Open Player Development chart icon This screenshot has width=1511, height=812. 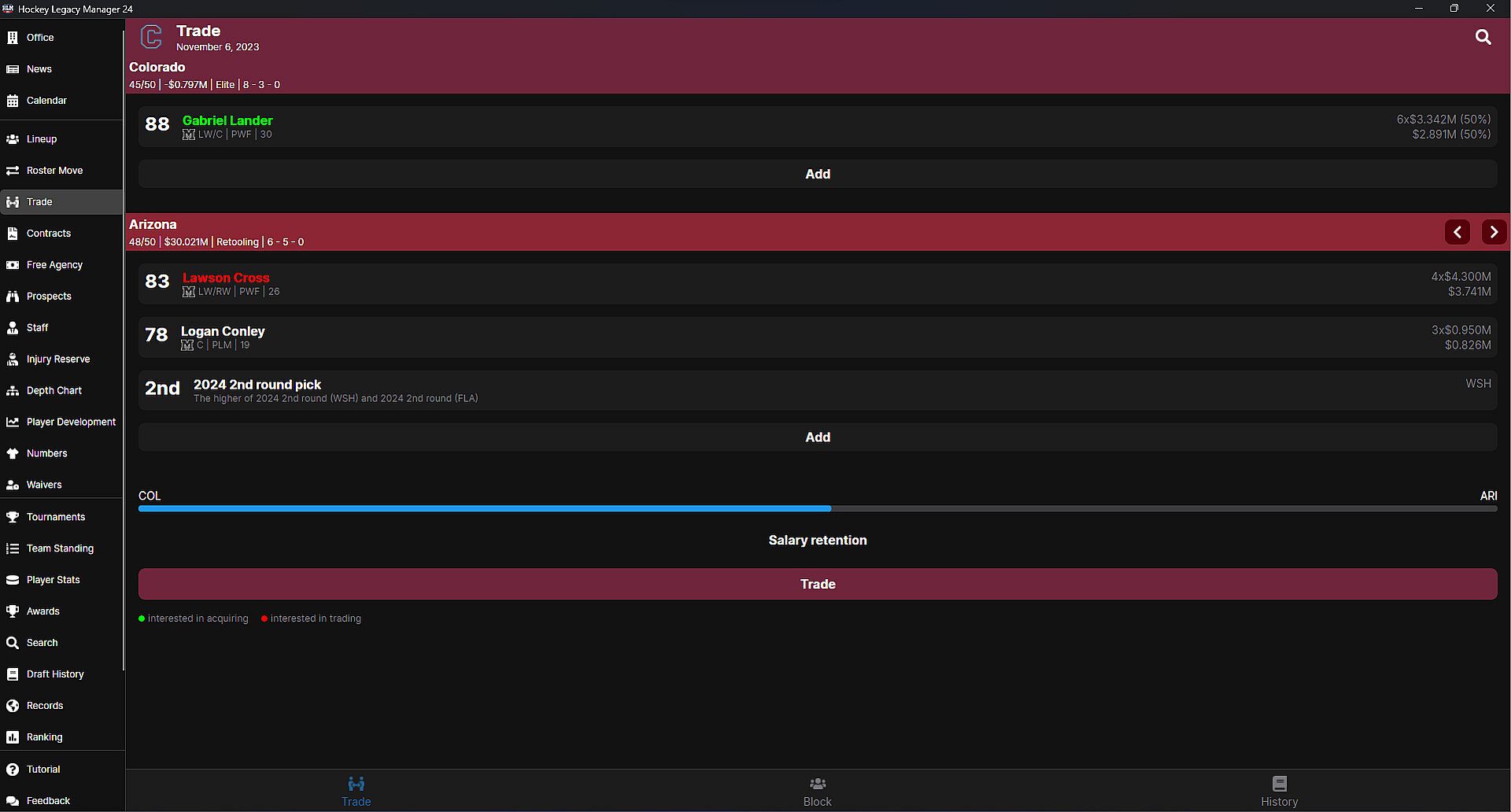13,423
